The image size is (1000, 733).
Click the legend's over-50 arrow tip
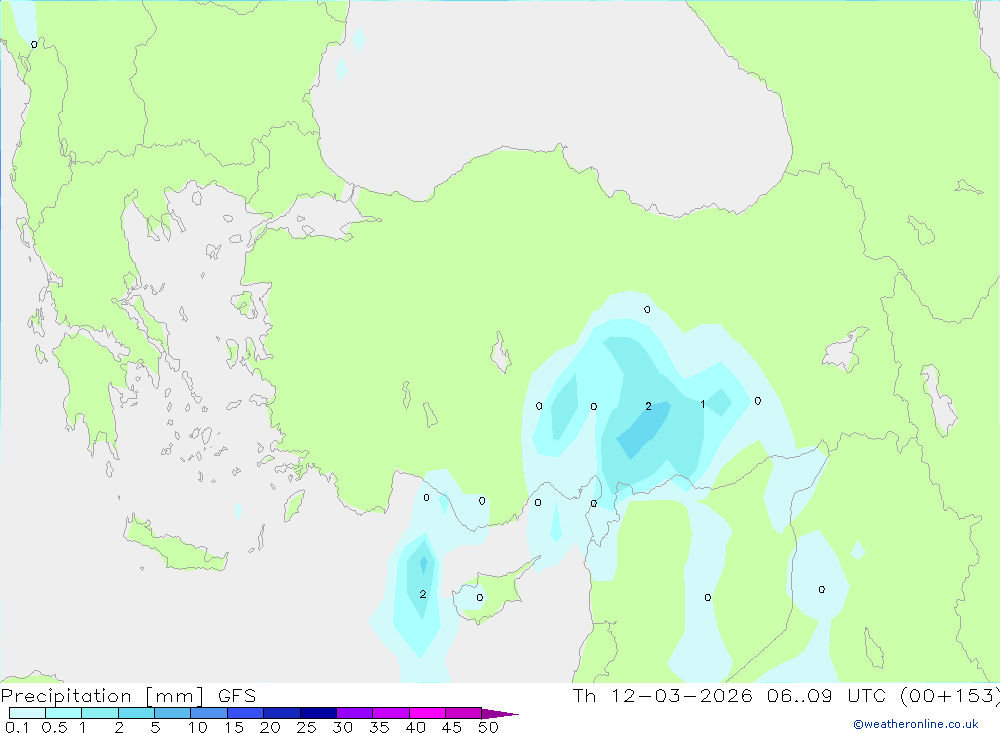coord(500,713)
